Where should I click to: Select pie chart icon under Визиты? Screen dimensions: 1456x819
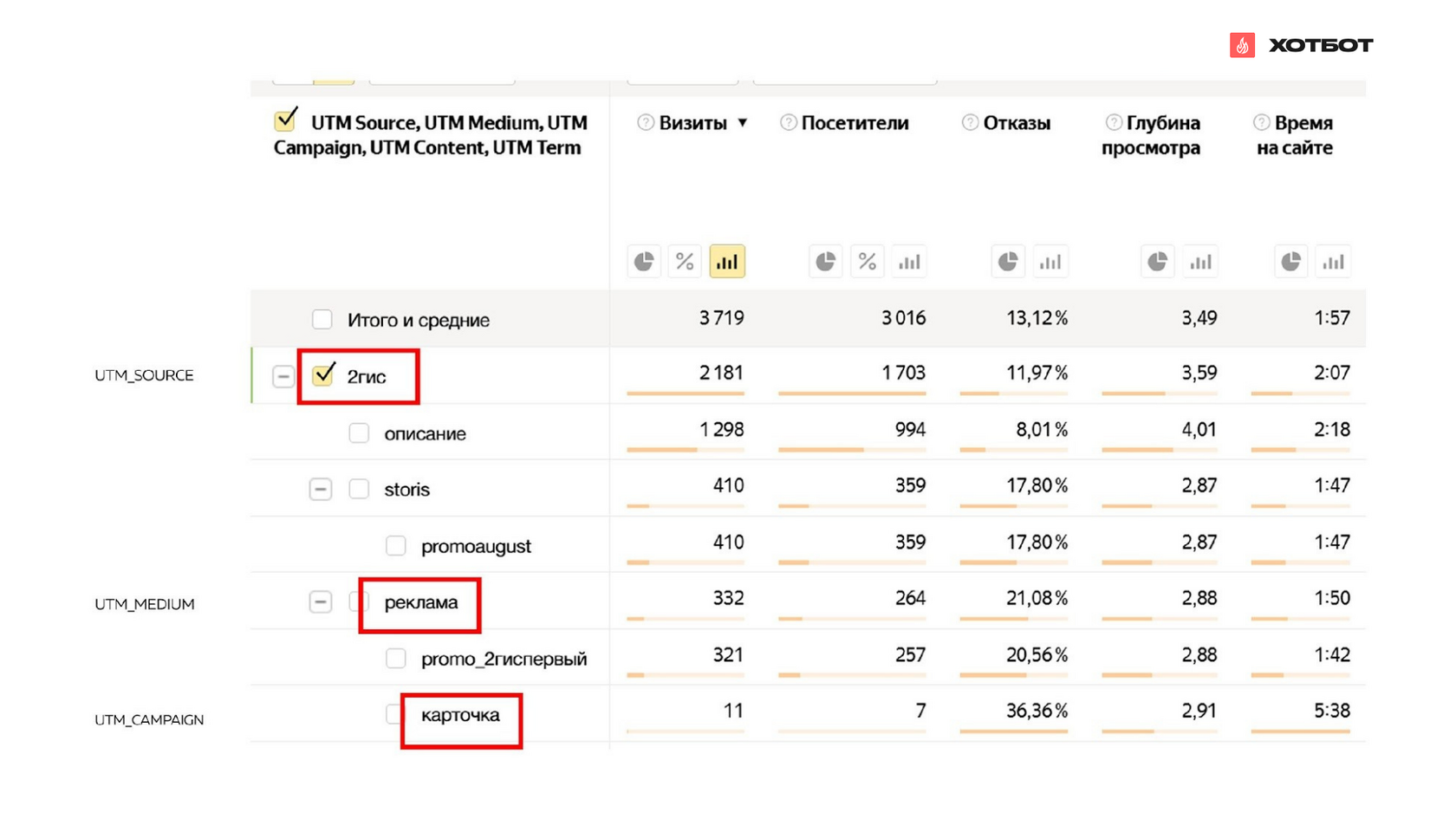point(644,262)
